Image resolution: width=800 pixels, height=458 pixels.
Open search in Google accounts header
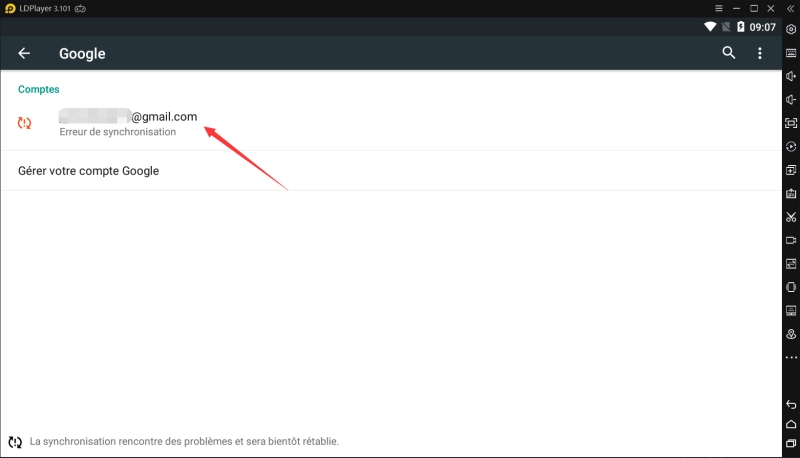(729, 54)
